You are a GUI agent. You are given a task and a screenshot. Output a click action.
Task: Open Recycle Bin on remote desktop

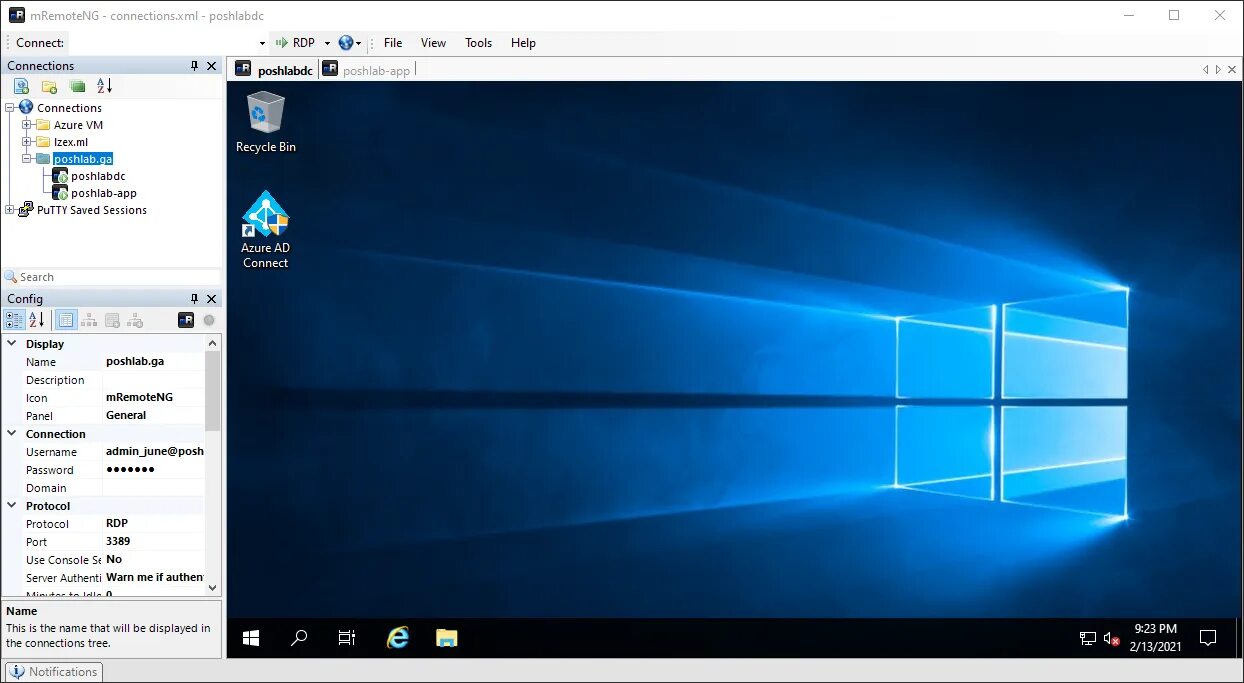pyautogui.click(x=265, y=122)
